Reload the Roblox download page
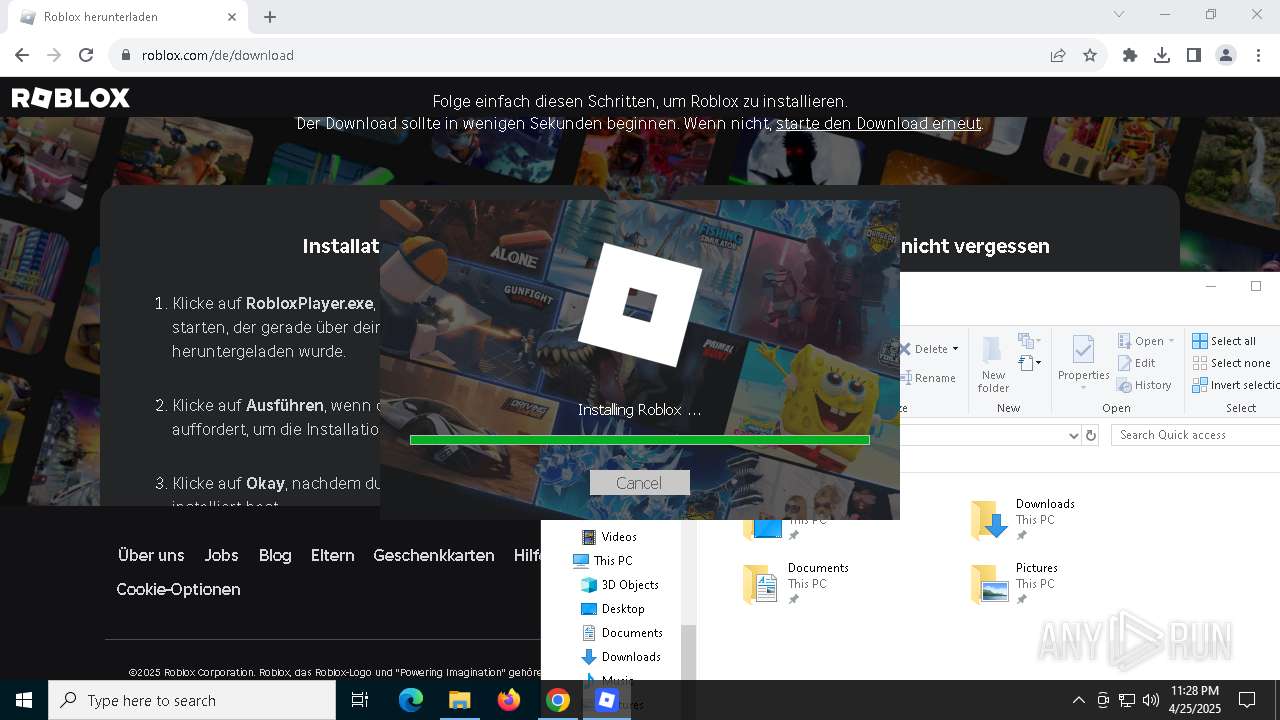Screen dimensions: 1280x720 pos(86,55)
